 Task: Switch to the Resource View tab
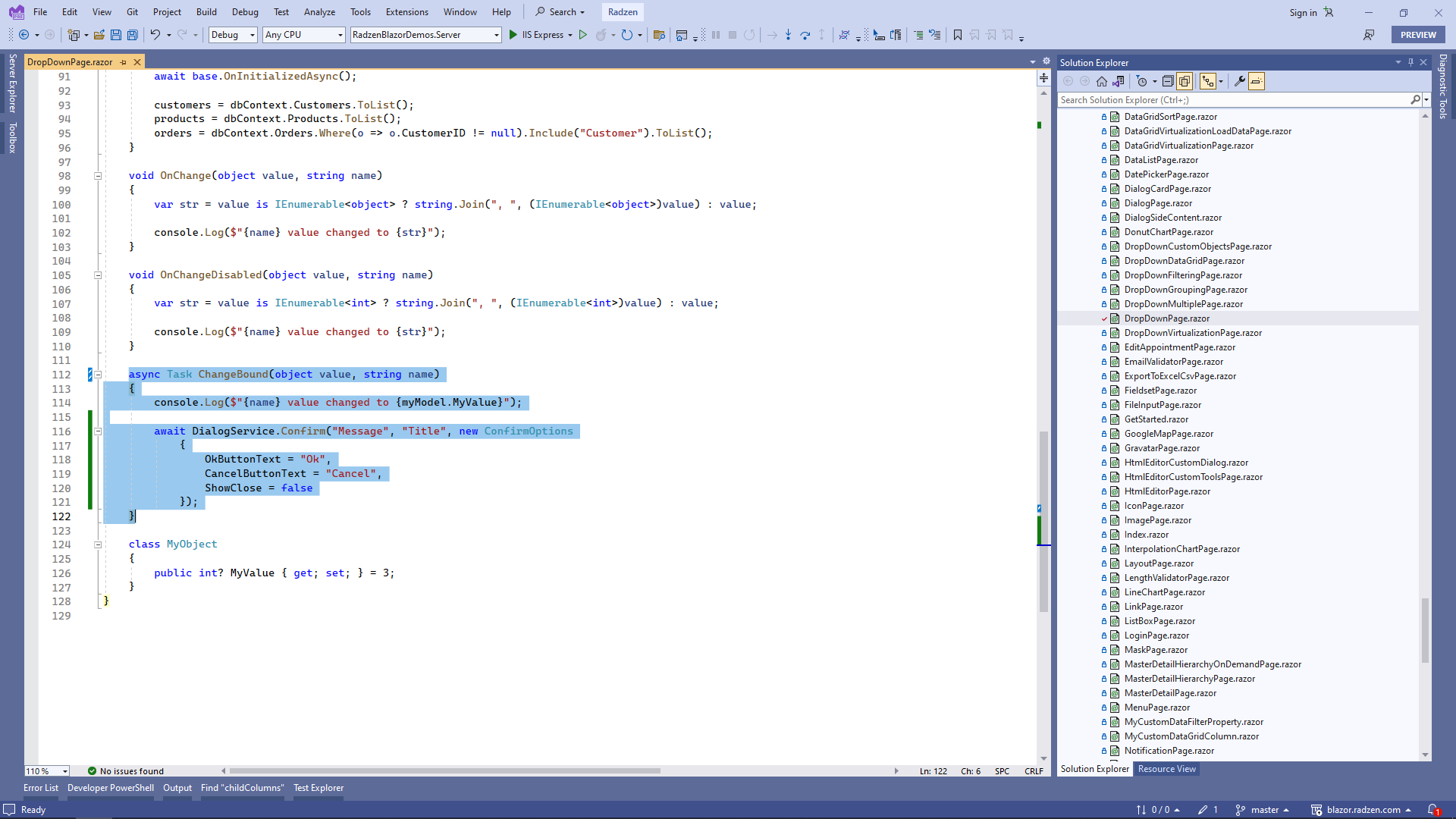click(x=1166, y=769)
